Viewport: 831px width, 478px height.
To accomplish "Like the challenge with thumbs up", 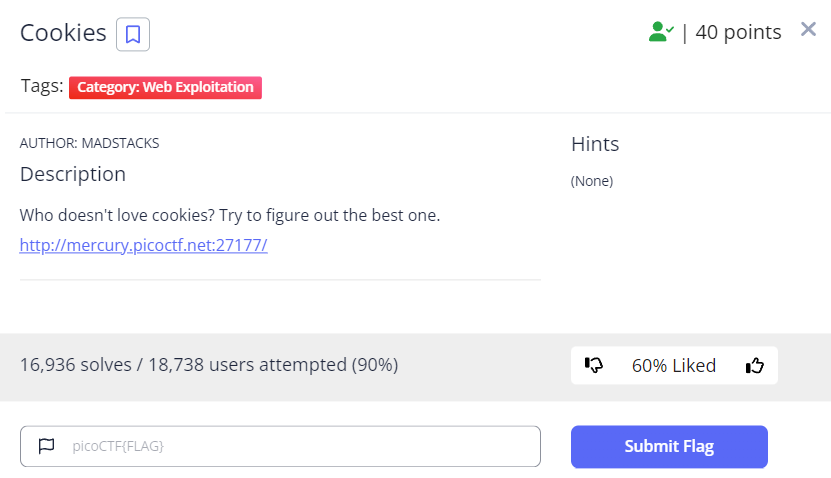I will [755, 366].
